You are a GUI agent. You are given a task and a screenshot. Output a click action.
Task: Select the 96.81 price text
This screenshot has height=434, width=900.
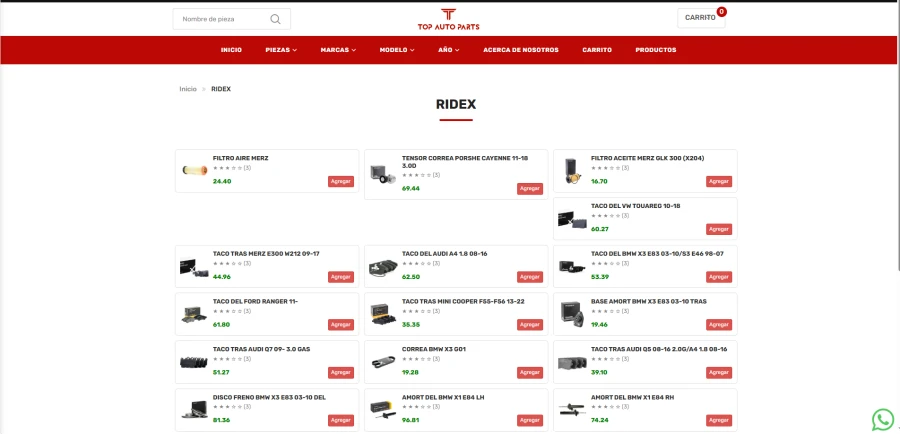coord(411,420)
